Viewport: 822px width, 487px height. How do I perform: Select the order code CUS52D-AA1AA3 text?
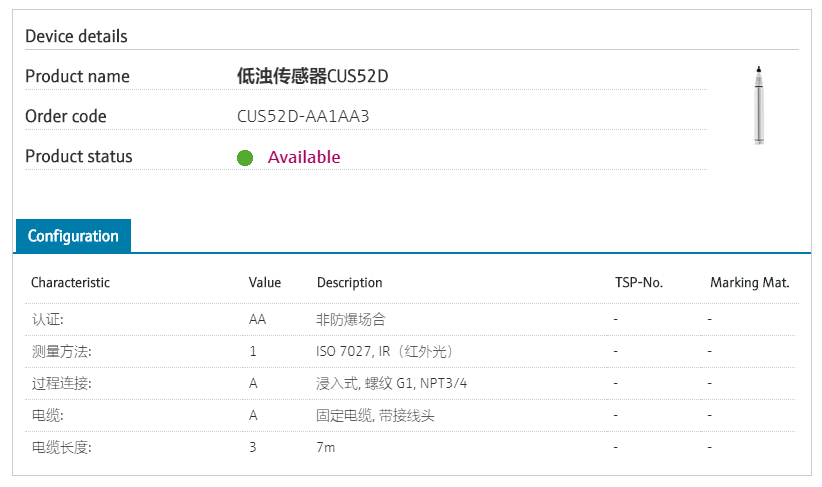pos(303,116)
